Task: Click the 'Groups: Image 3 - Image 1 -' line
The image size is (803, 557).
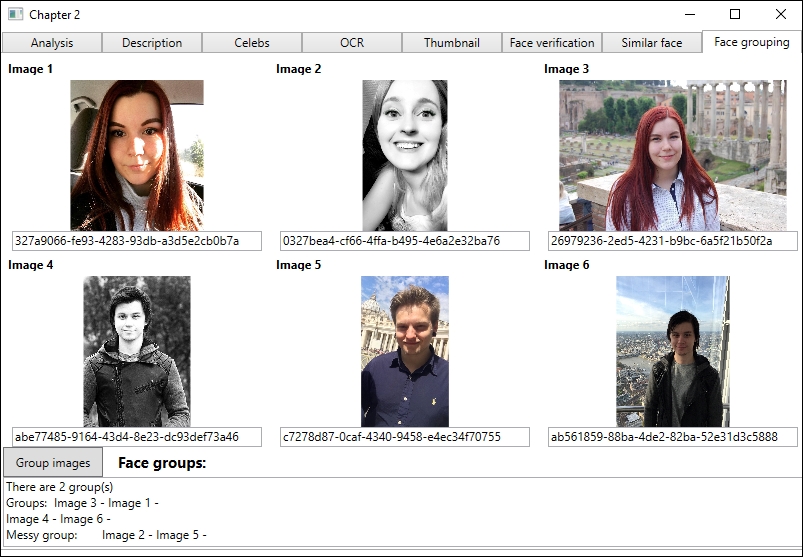Action: tap(82, 503)
